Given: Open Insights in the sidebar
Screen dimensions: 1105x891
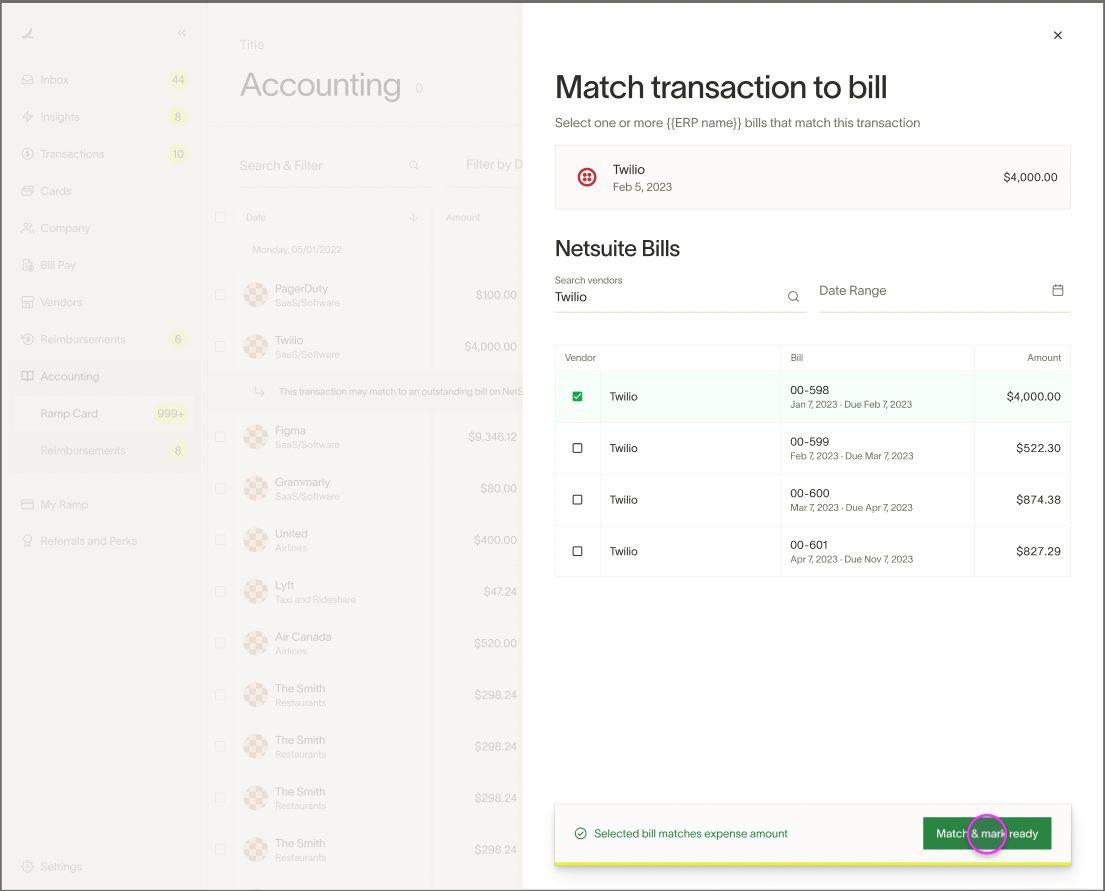Looking at the screenshot, I should pyautogui.click(x=104, y=117).
